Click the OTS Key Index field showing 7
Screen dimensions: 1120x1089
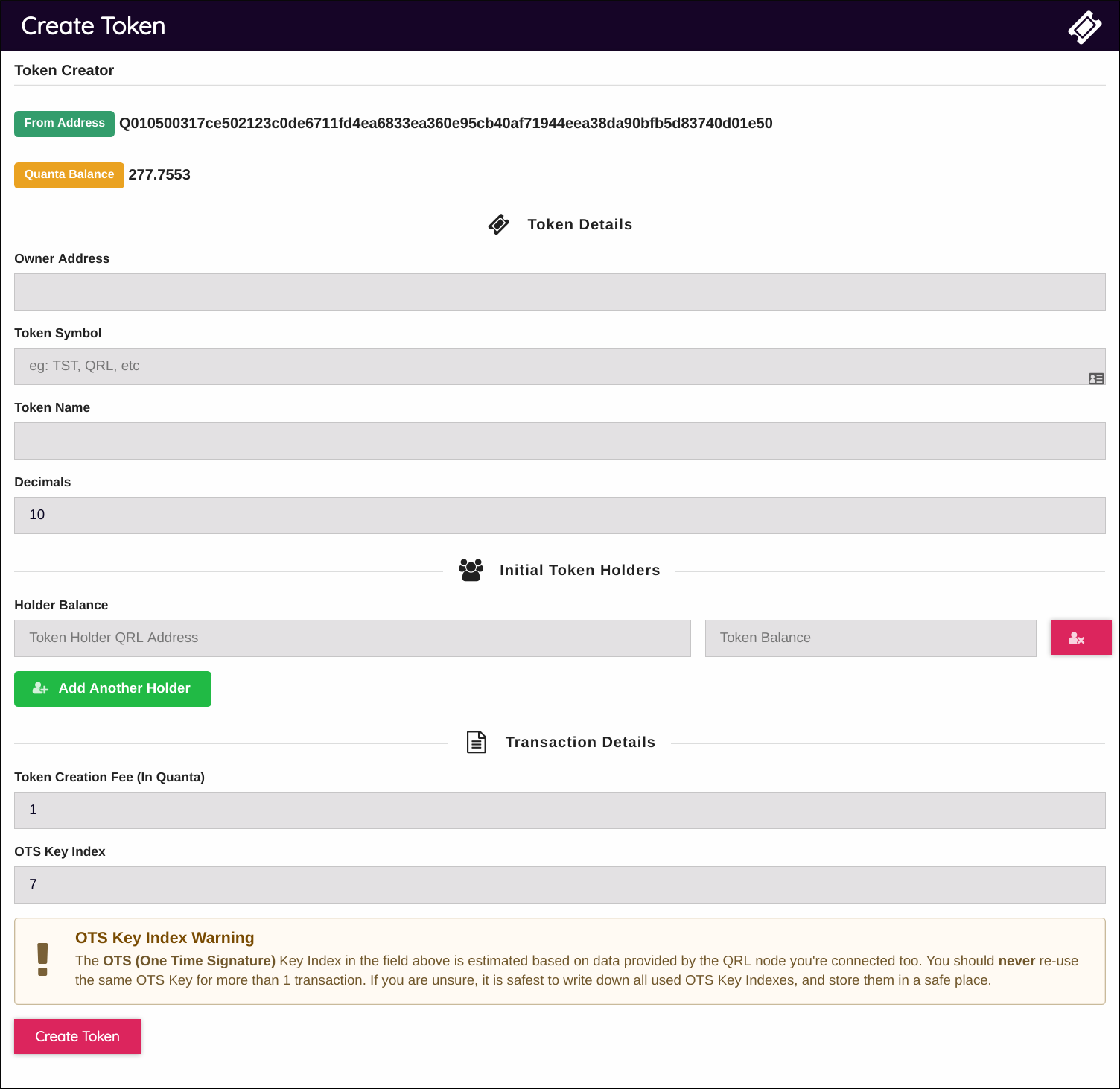tap(560, 885)
